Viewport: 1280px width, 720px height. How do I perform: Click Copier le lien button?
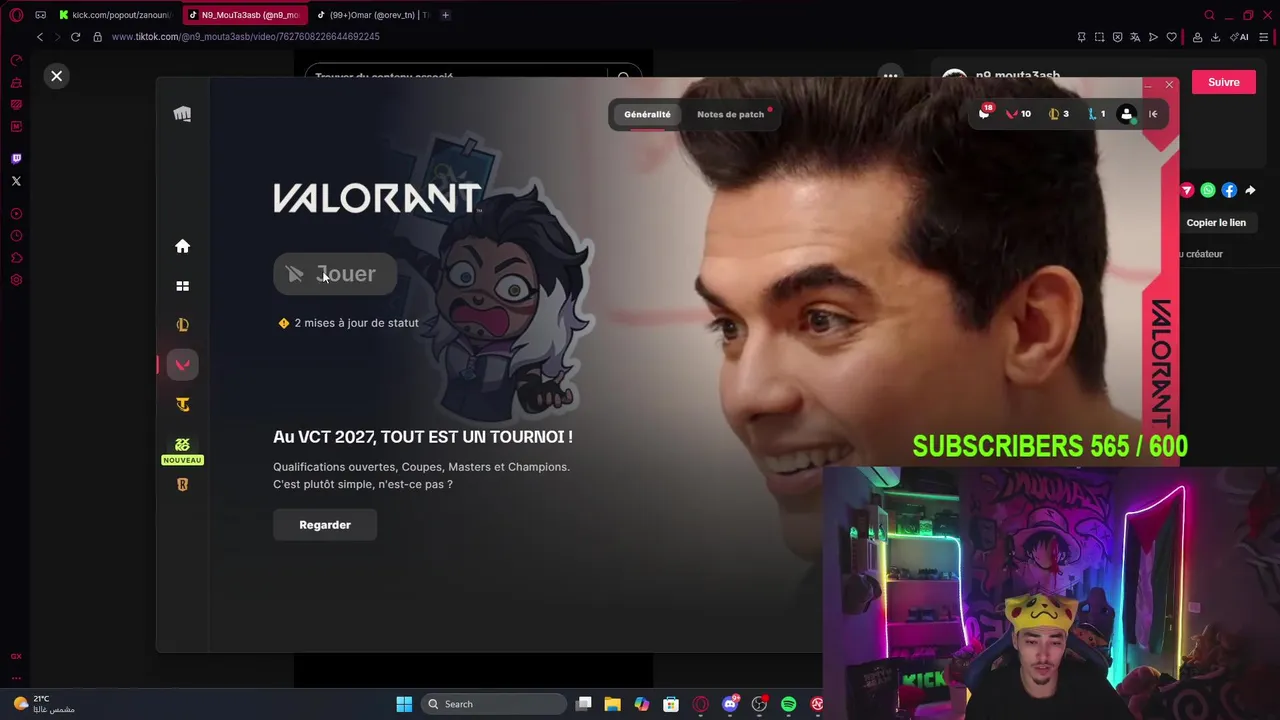[1216, 222]
